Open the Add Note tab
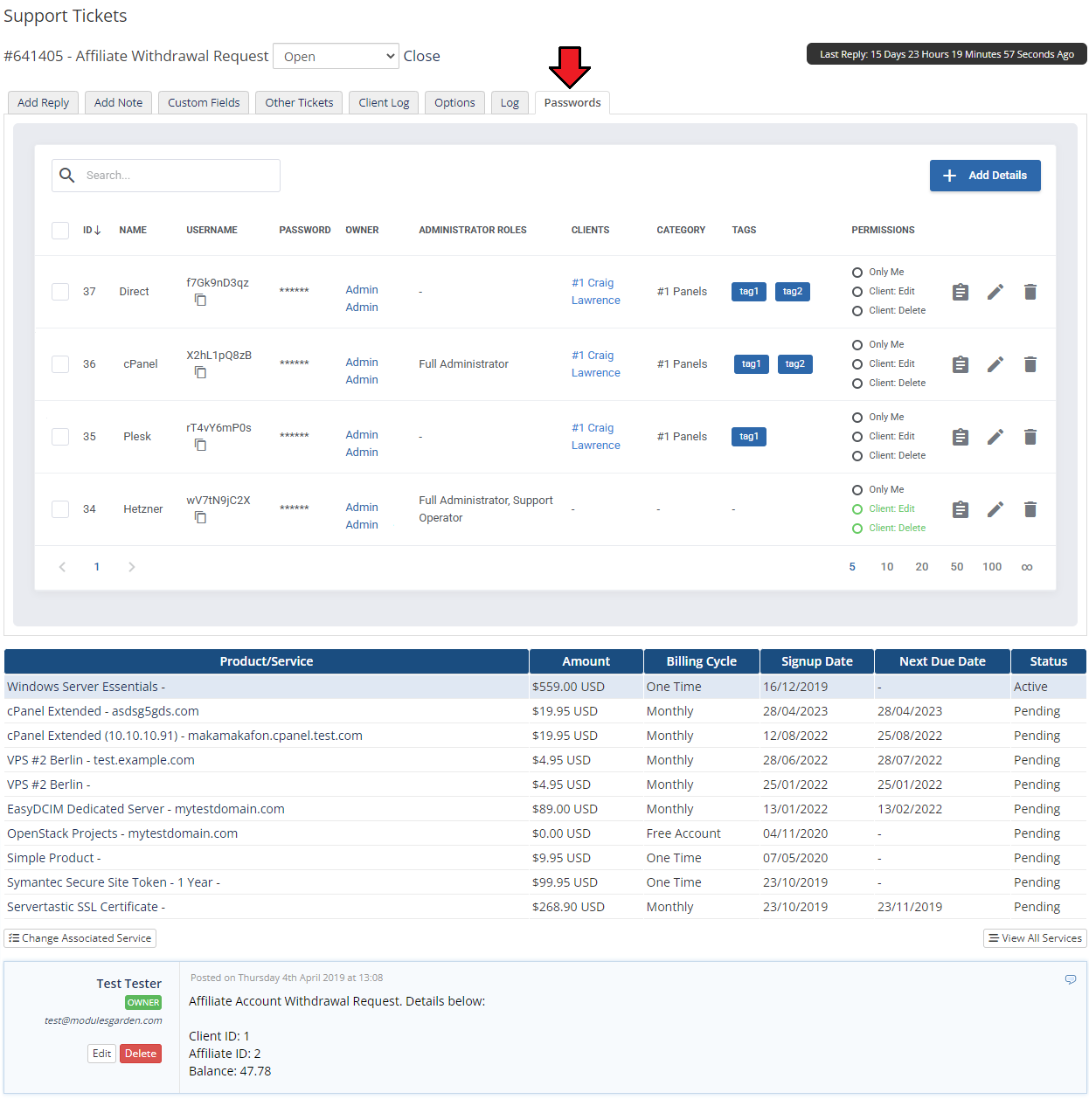 (118, 102)
